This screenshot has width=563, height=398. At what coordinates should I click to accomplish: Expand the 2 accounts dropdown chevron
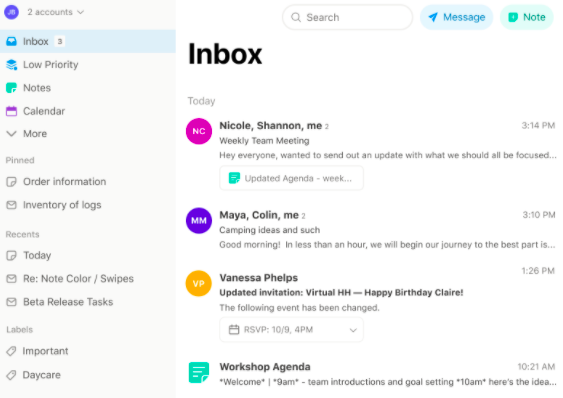click(81, 12)
